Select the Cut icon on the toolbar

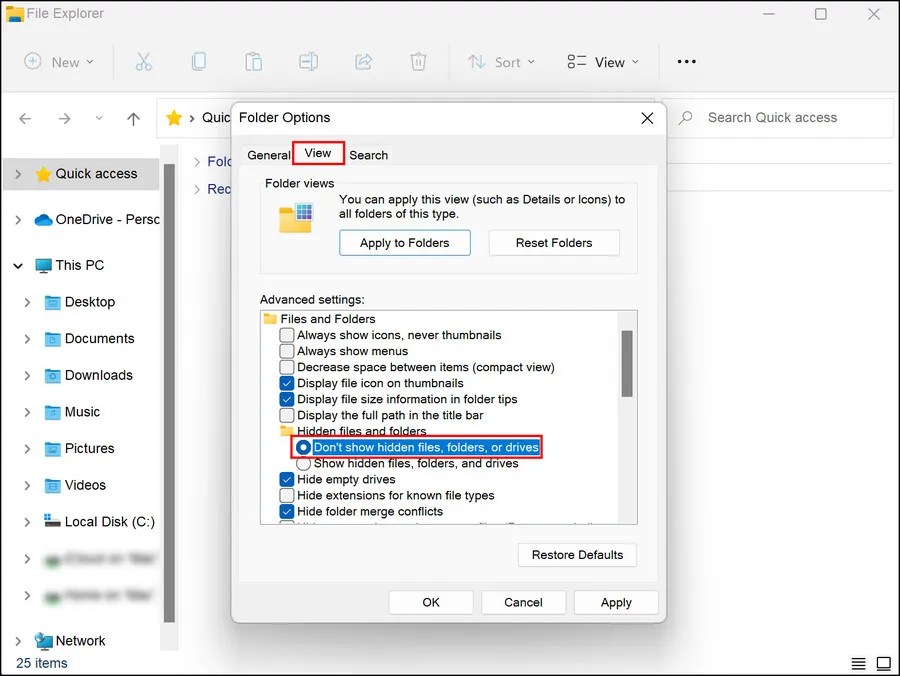click(x=144, y=61)
